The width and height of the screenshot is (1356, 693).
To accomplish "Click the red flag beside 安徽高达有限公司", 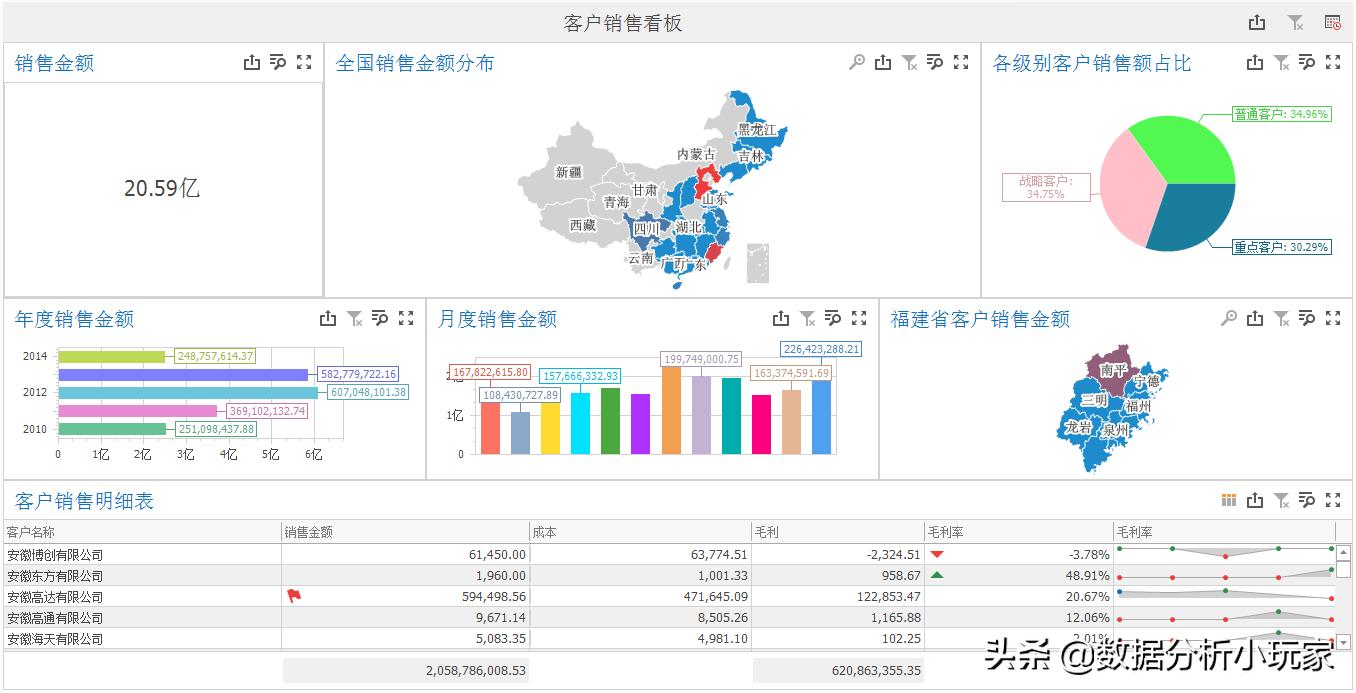I will pyautogui.click(x=294, y=596).
